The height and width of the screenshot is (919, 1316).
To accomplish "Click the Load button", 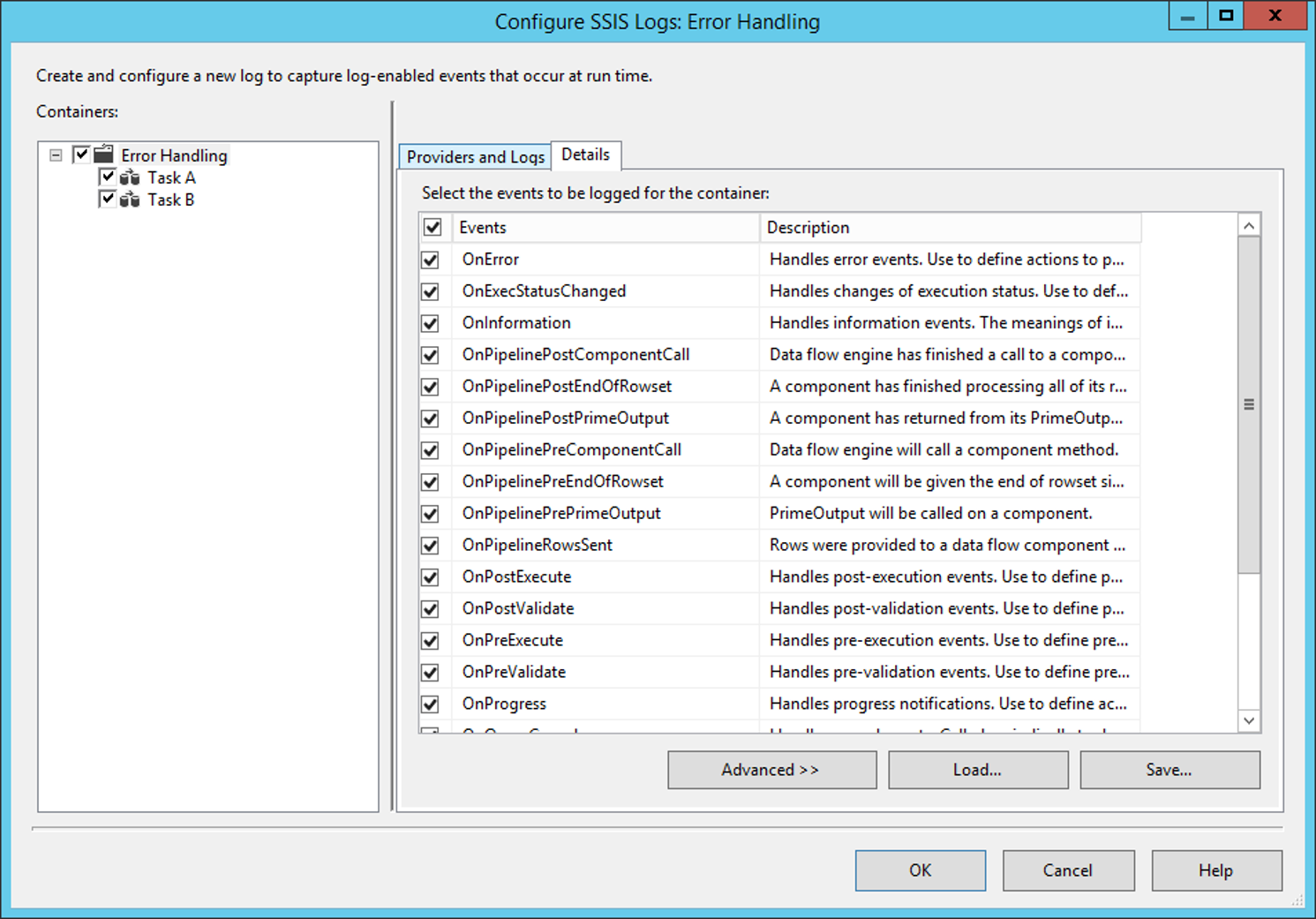I will click(x=977, y=769).
